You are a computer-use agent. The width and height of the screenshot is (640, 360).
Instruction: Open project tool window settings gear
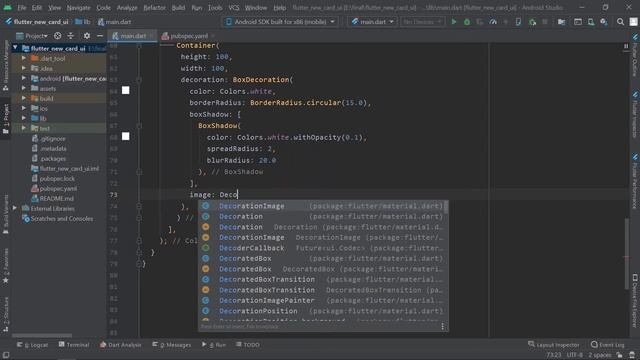pos(87,36)
